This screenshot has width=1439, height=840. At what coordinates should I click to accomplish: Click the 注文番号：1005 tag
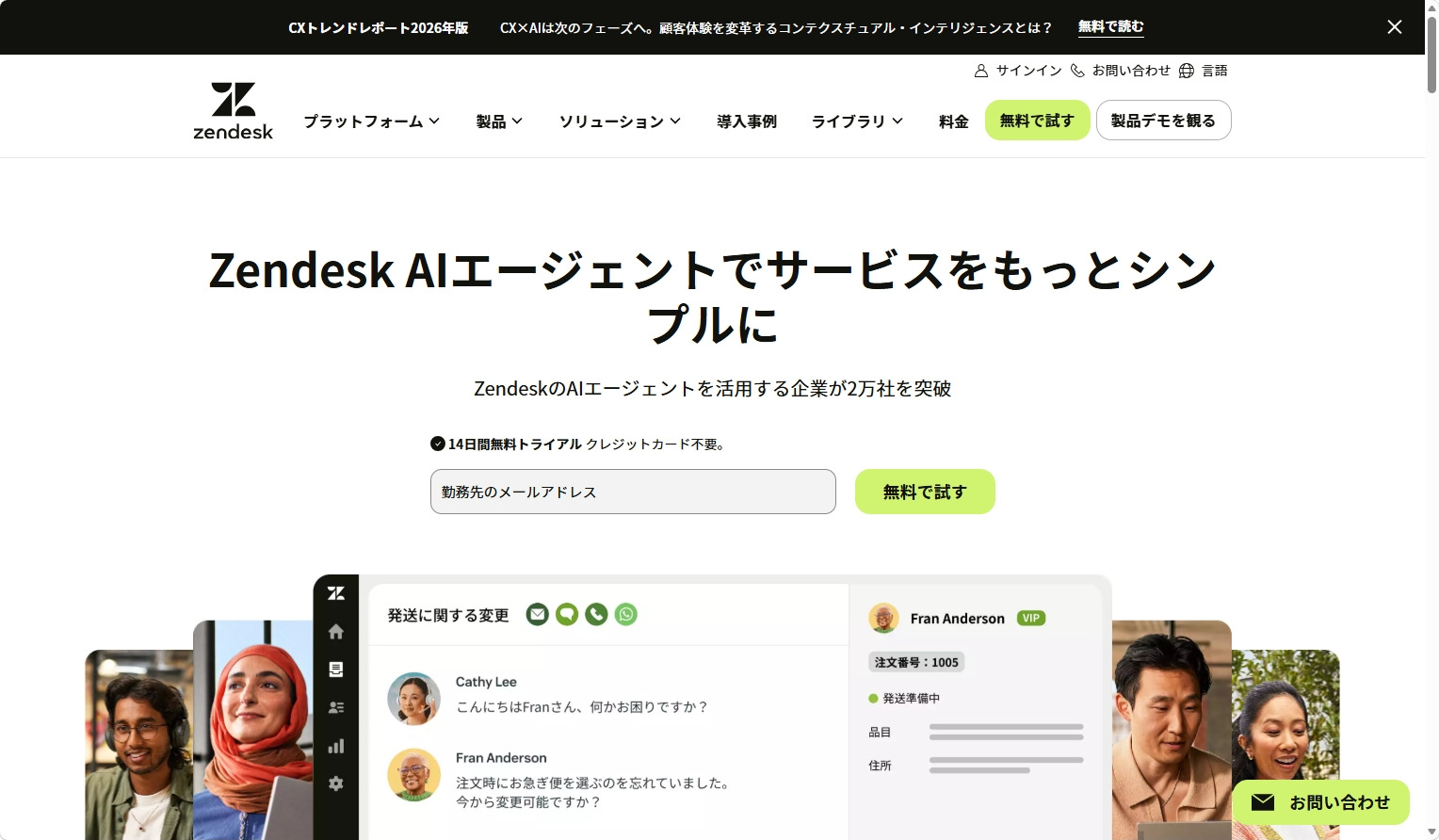tap(916, 662)
